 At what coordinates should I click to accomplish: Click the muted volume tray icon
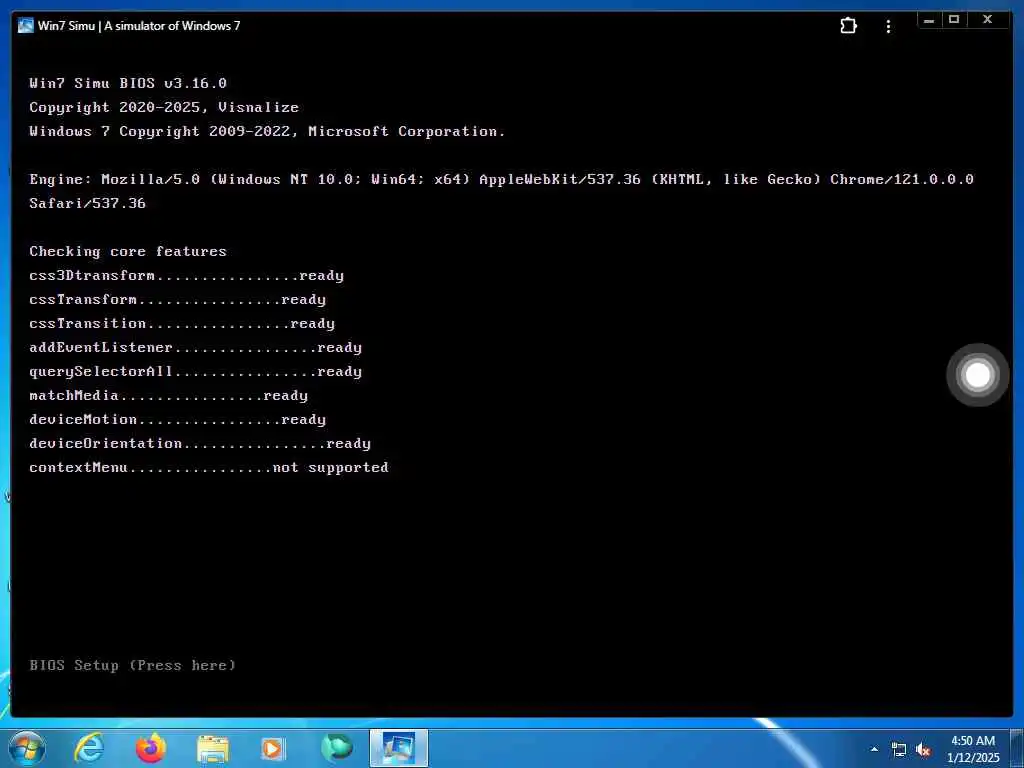point(923,750)
